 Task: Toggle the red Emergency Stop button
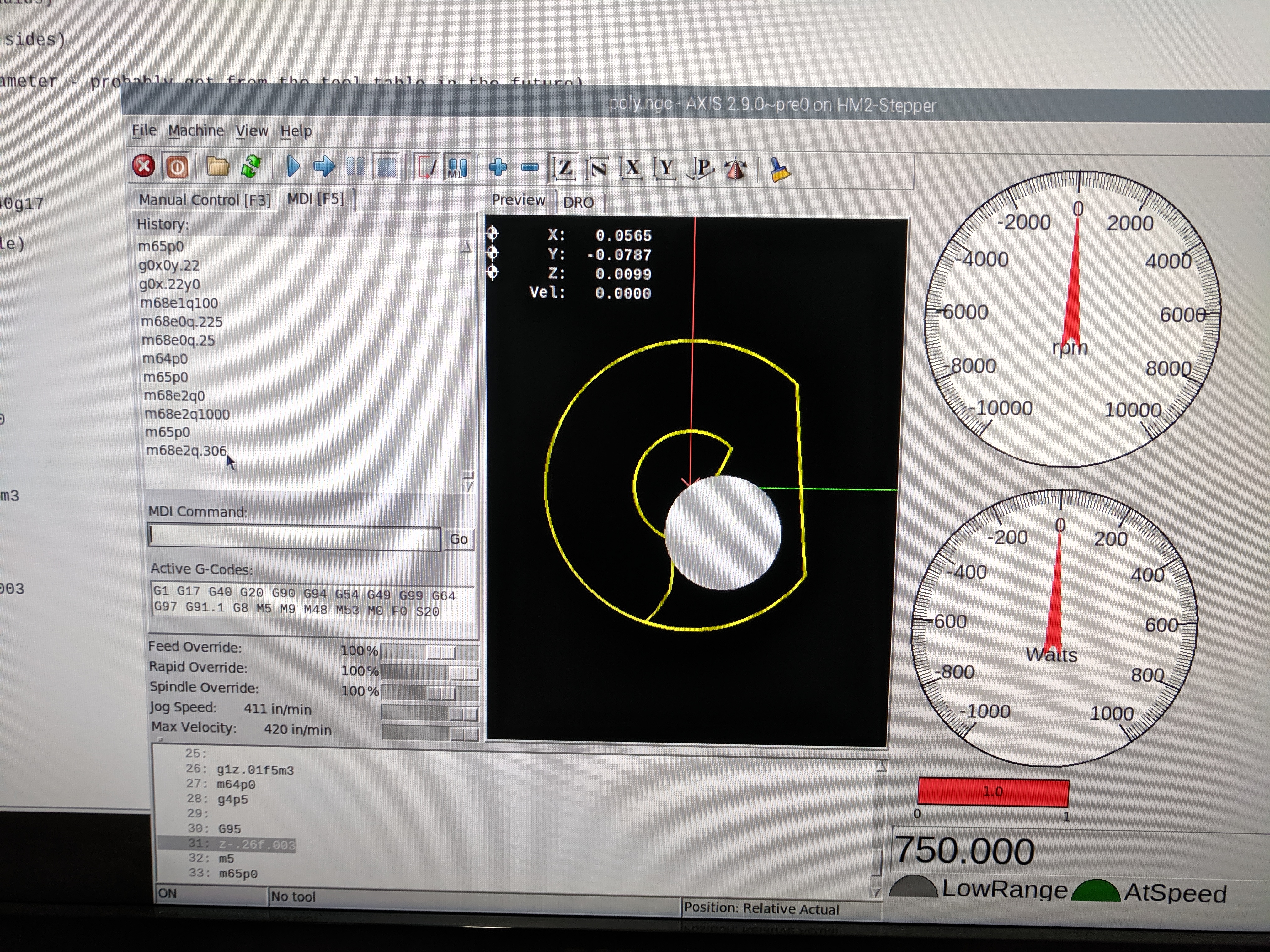tap(144, 167)
